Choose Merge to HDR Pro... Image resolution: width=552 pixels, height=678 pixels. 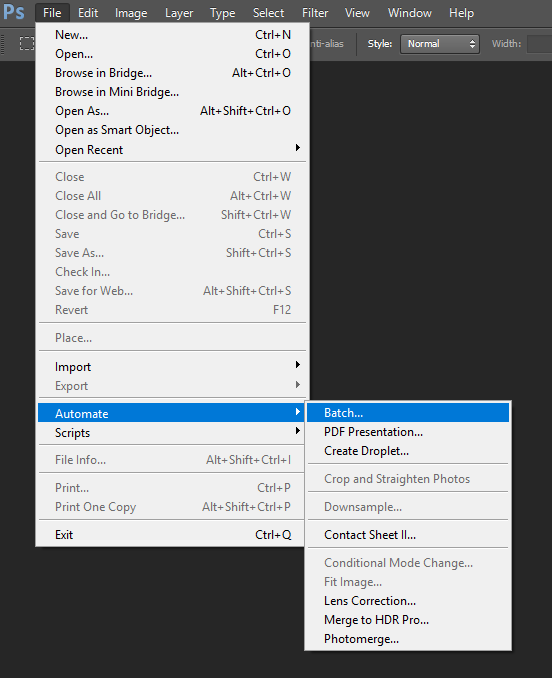click(408, 620)
